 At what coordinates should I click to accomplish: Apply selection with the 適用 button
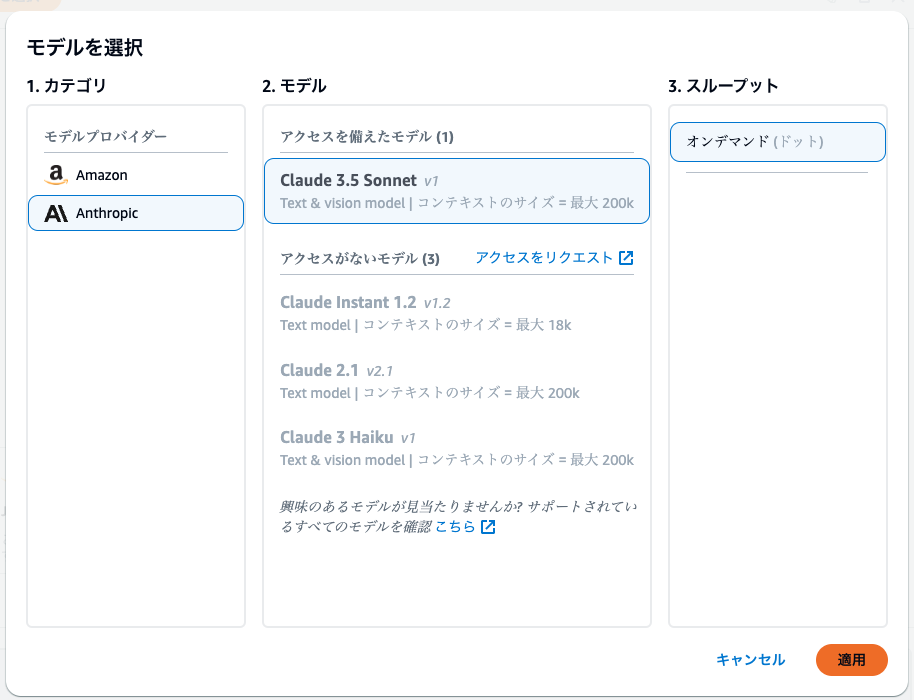pos(852,660)
